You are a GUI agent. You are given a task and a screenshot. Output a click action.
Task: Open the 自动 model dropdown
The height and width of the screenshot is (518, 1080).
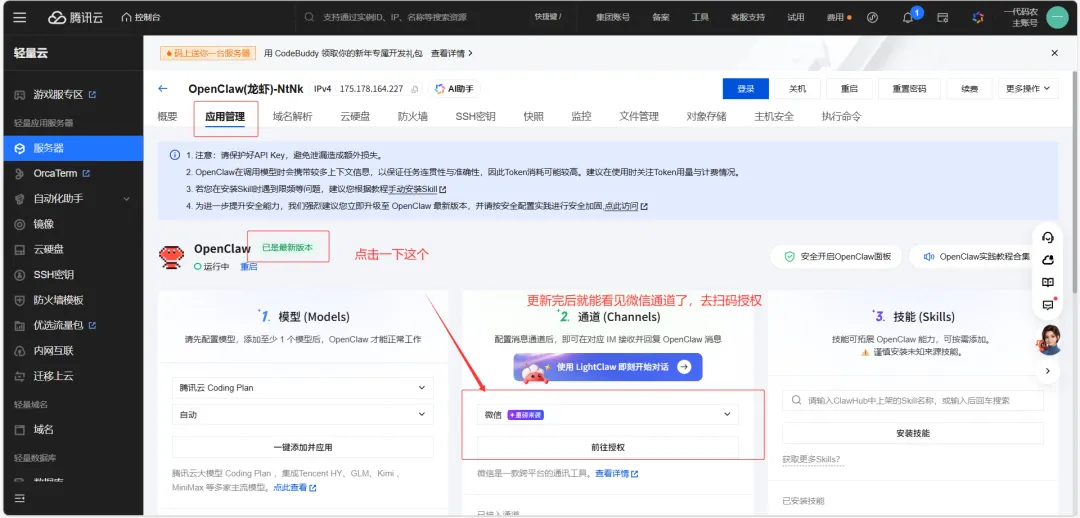302,415
